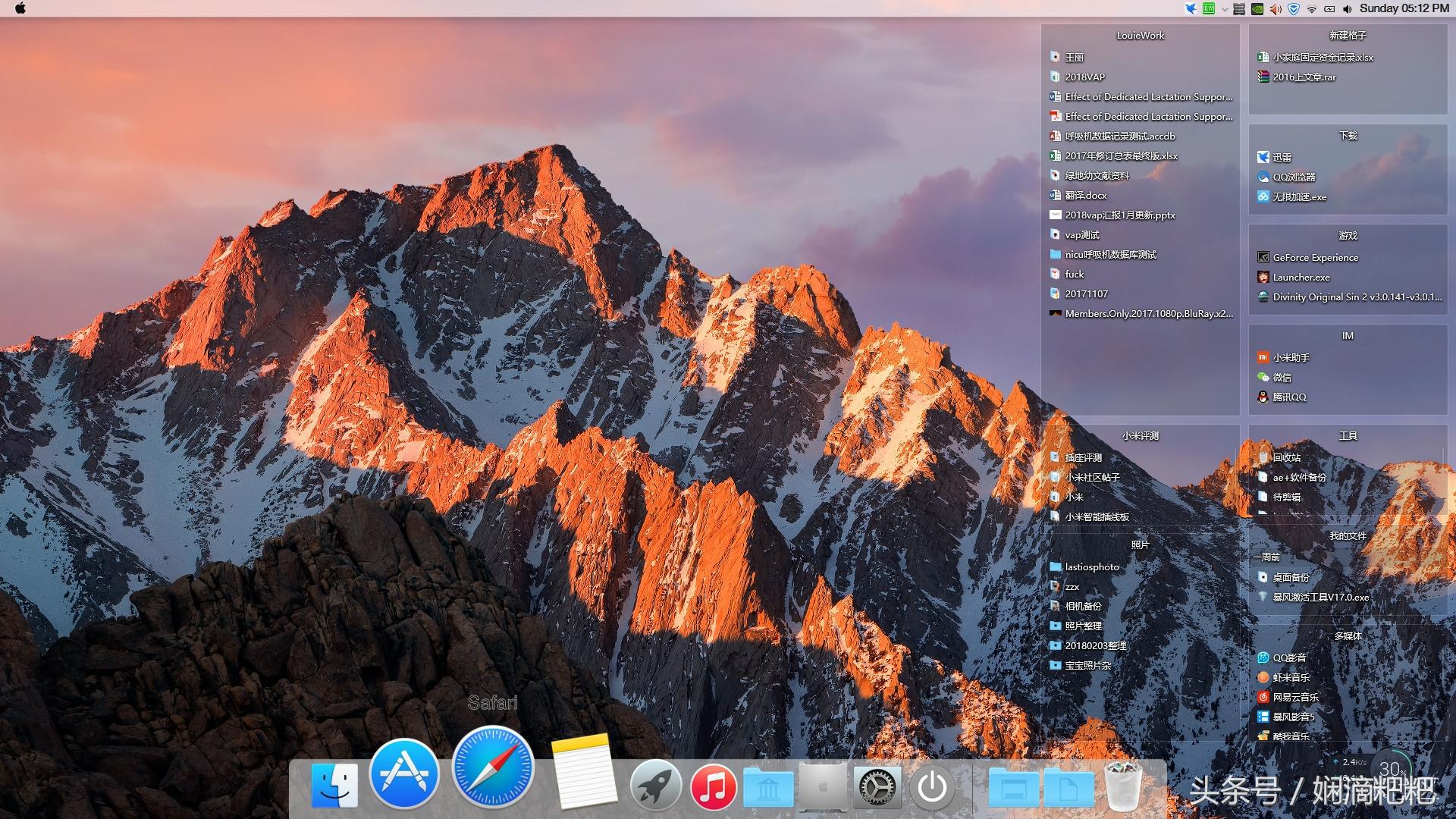Open 小家庭固定资金记录.xlsx spreadsheet

1323,58
